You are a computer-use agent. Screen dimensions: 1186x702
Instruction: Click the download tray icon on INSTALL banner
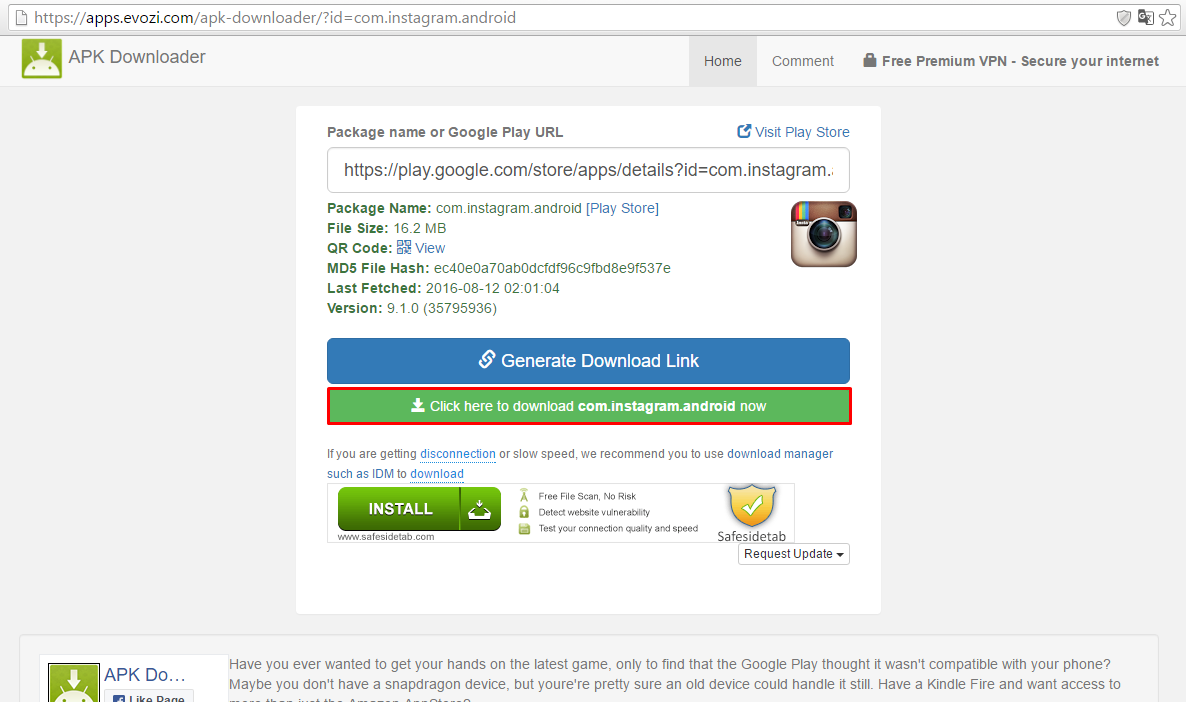coord(480,509)
